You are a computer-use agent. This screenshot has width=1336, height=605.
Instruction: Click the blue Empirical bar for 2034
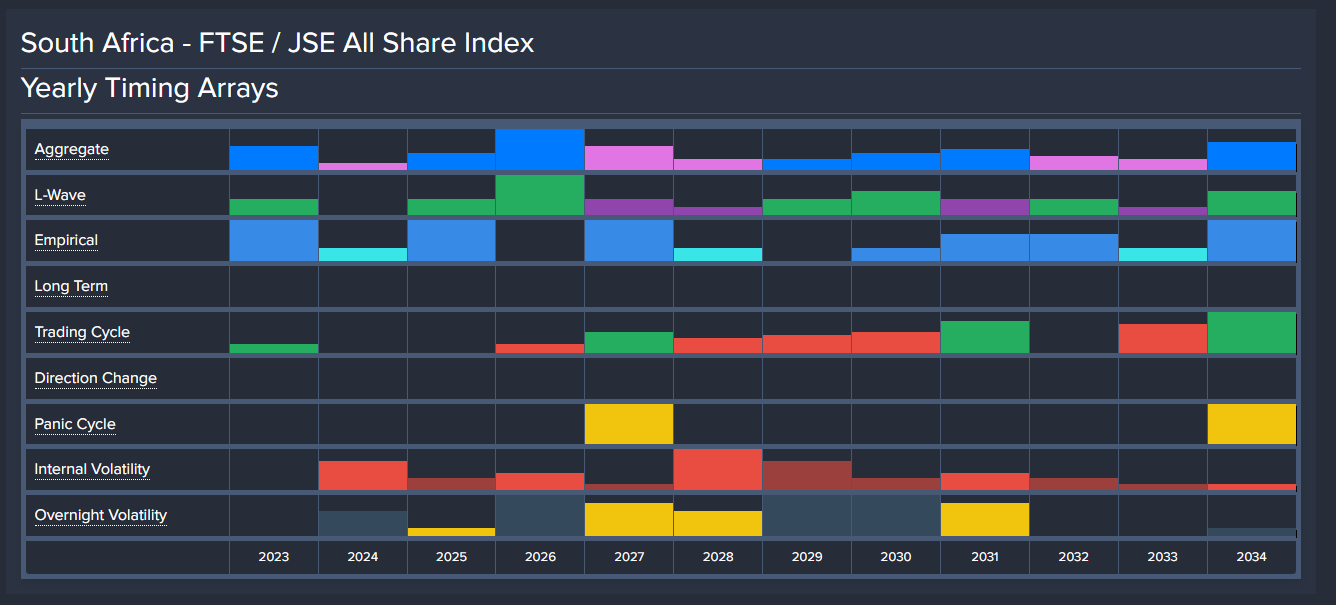(1252, 241)
